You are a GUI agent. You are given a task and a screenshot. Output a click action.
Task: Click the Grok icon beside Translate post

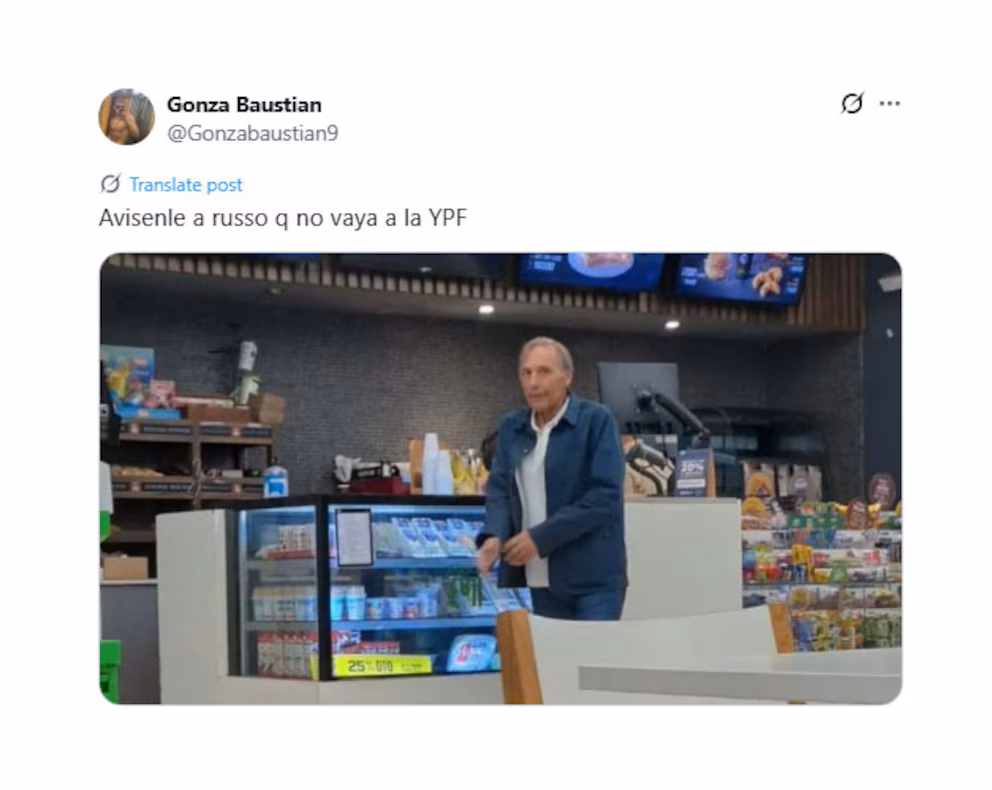110,184
